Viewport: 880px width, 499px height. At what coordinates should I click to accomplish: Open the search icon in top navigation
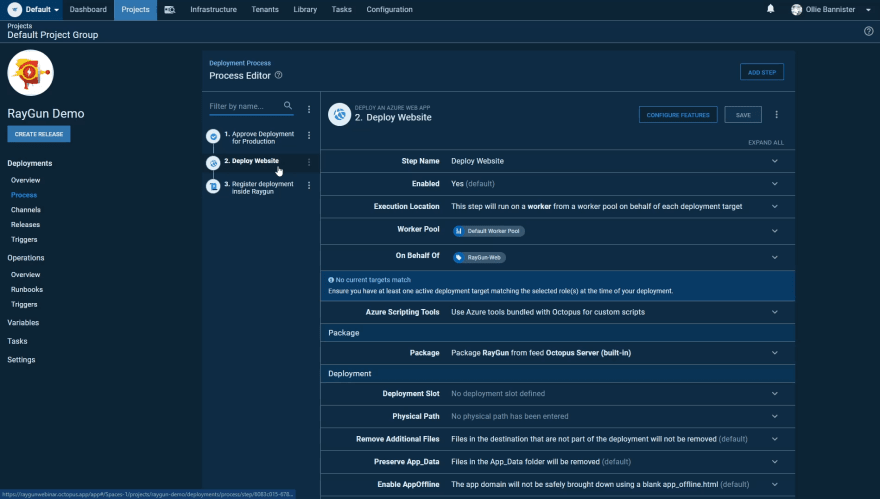(x=169, y=10)
